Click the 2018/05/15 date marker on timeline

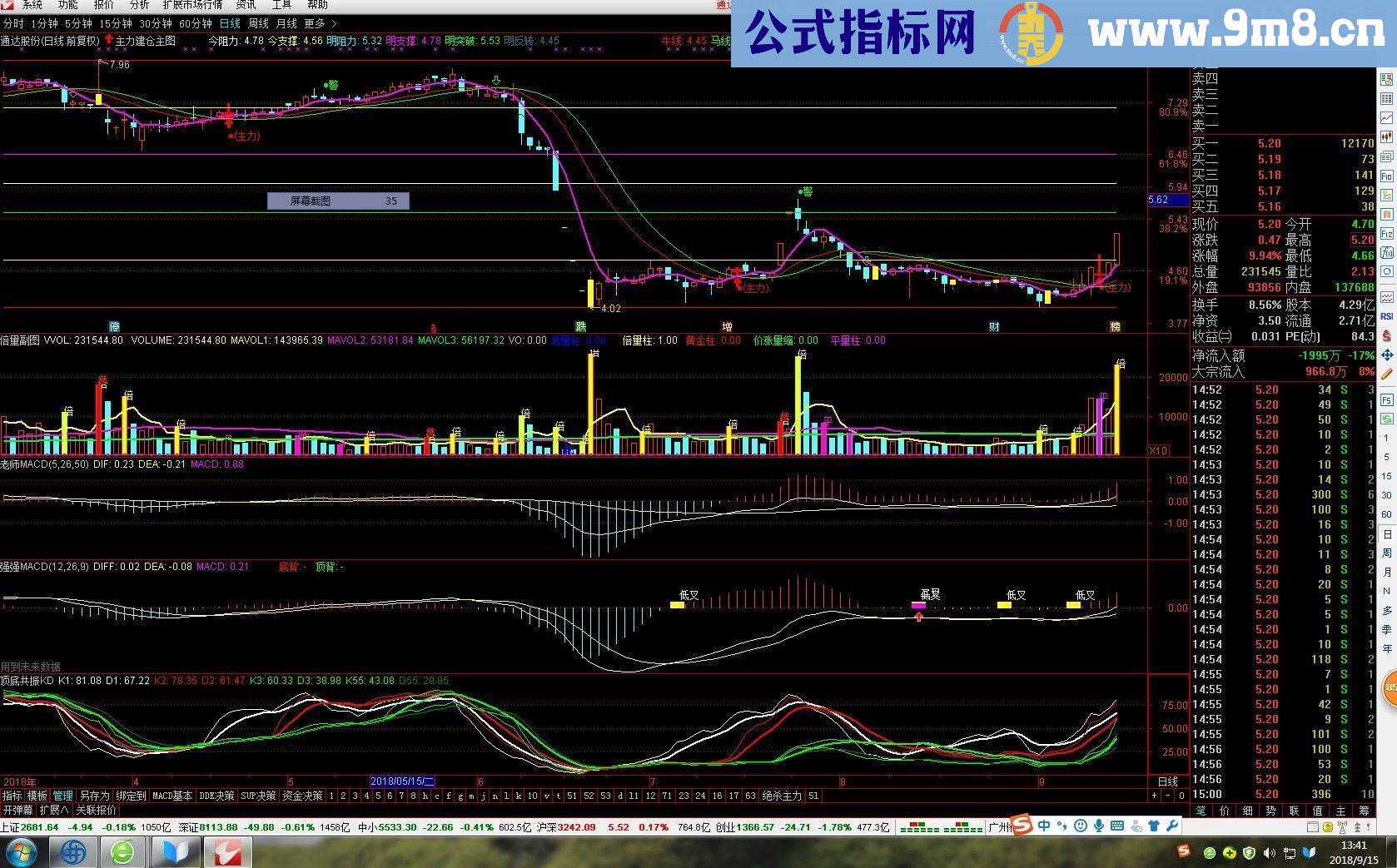point(404,781)
